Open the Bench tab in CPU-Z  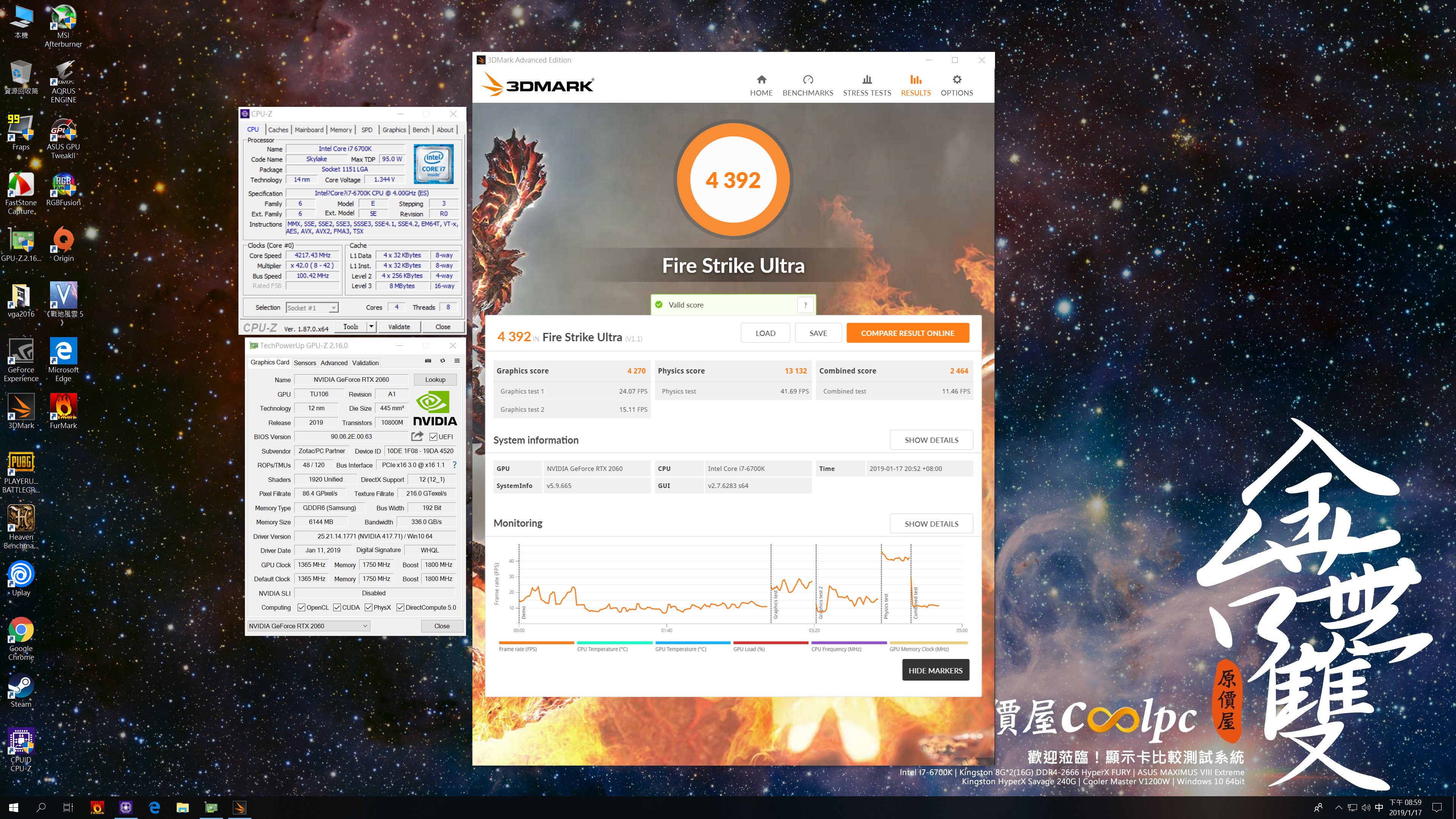click(x=420, y=129)
